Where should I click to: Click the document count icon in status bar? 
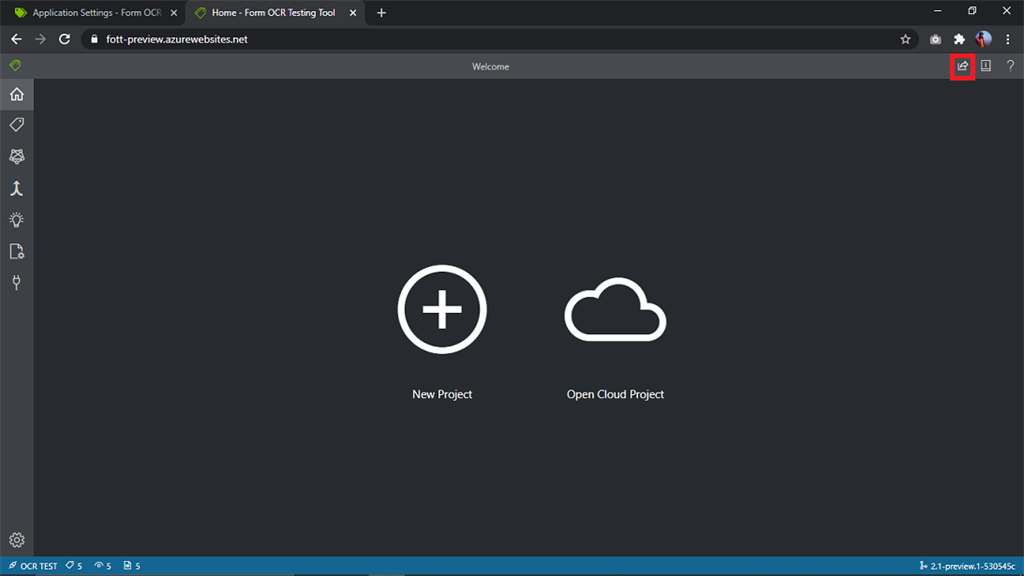coord(132,566)
